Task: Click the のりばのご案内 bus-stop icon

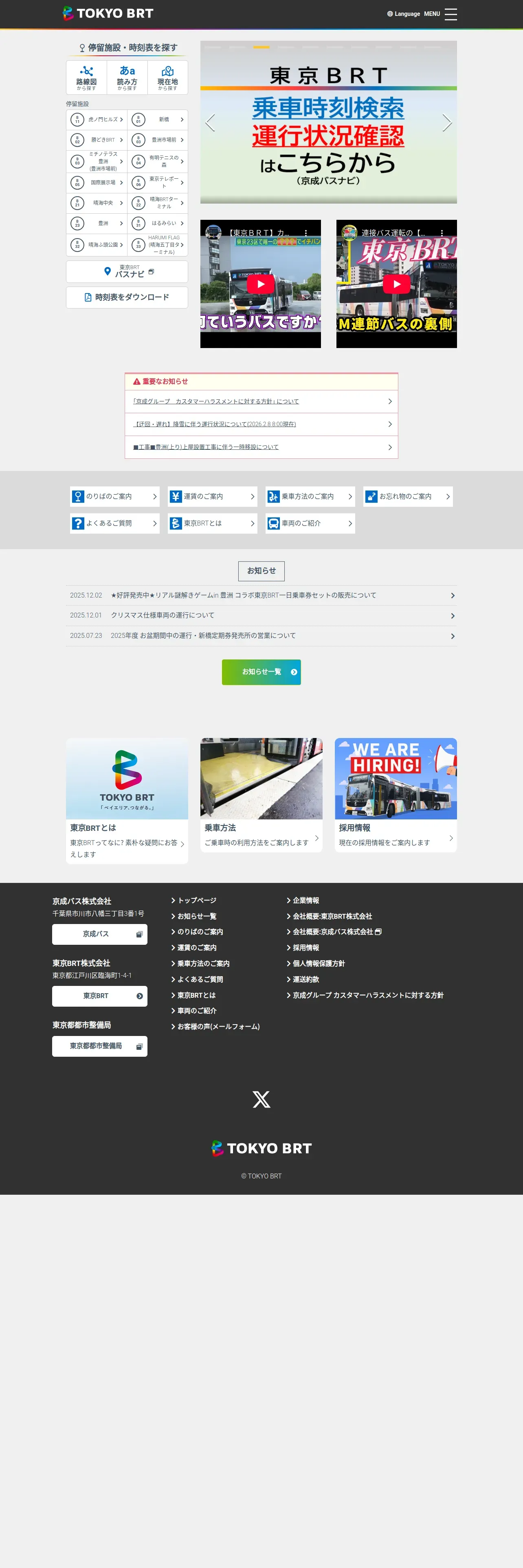Action: click(78, 497)
